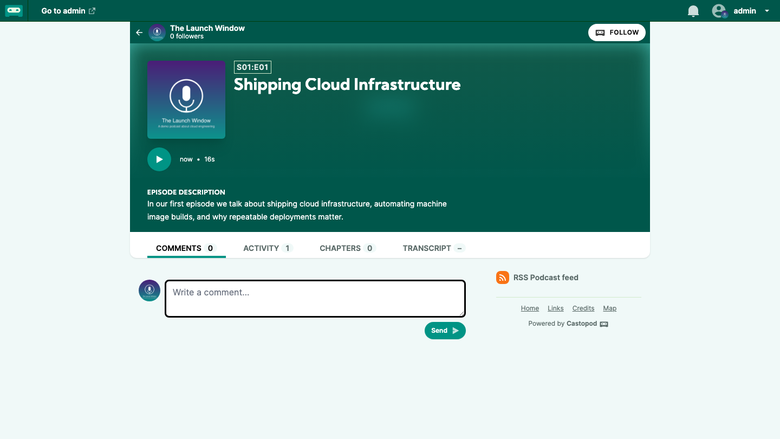Open the Go to admin link

point(68,11)
